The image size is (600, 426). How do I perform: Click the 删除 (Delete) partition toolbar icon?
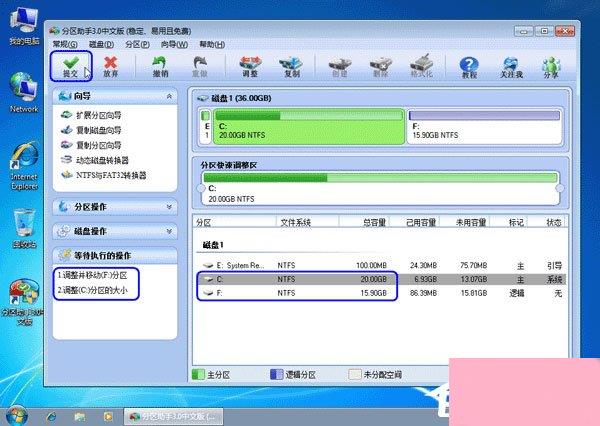381,66
